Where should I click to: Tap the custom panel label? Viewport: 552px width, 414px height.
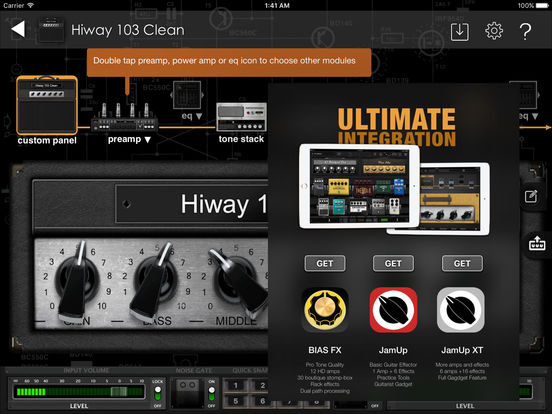(x=47, y=140)
